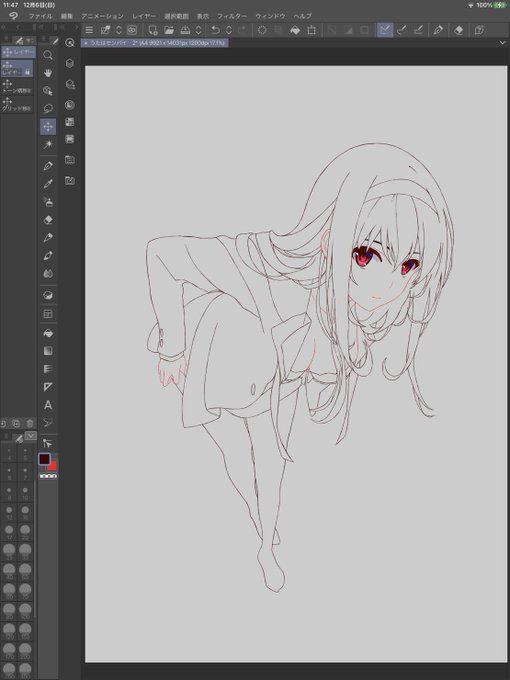Delete sub tool with trash icon
Image resolution: width=510 pixels, height=680 pixels.
30,423
